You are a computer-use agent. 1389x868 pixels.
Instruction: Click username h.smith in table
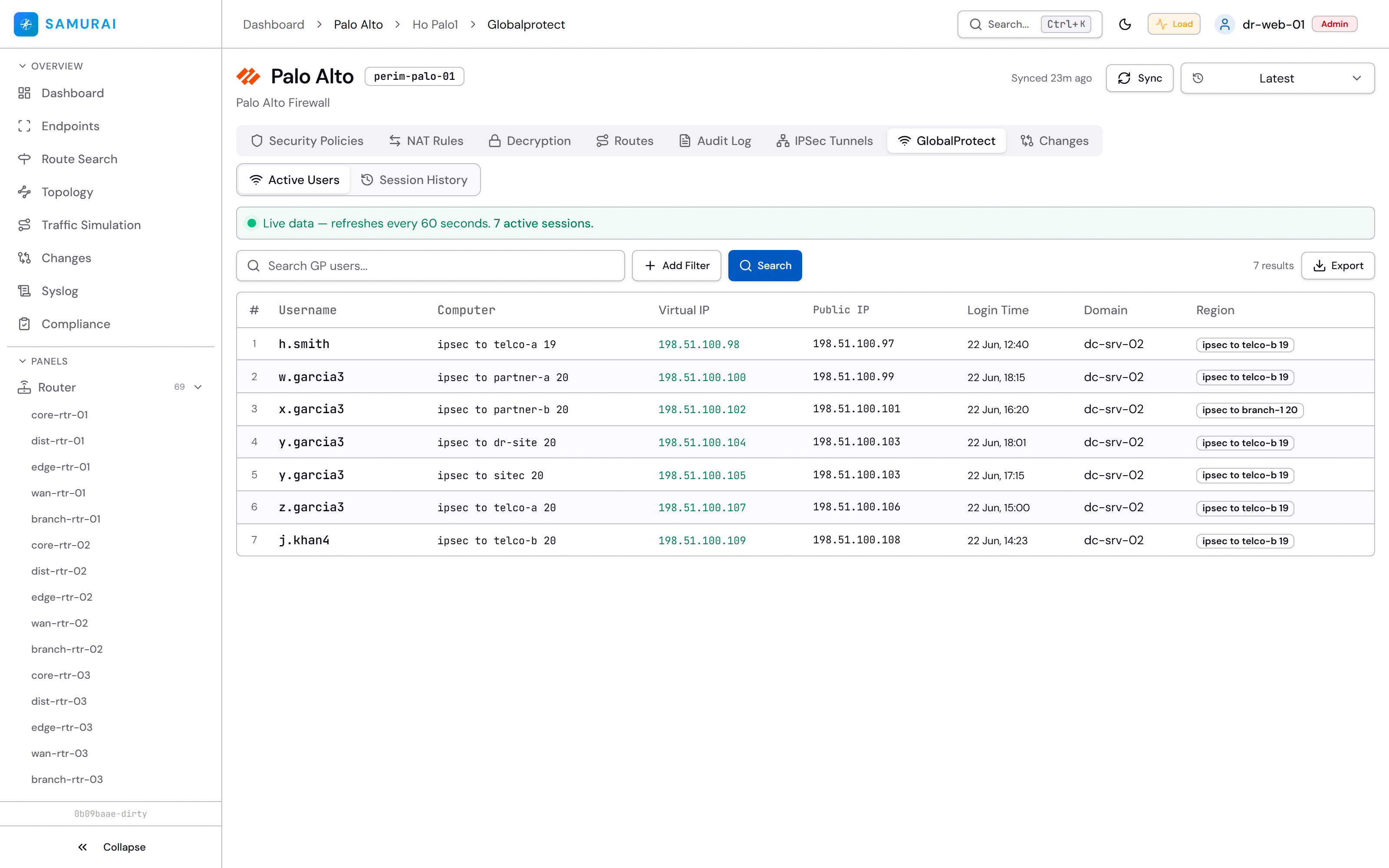pyautogui.click(x=304, y=344)
